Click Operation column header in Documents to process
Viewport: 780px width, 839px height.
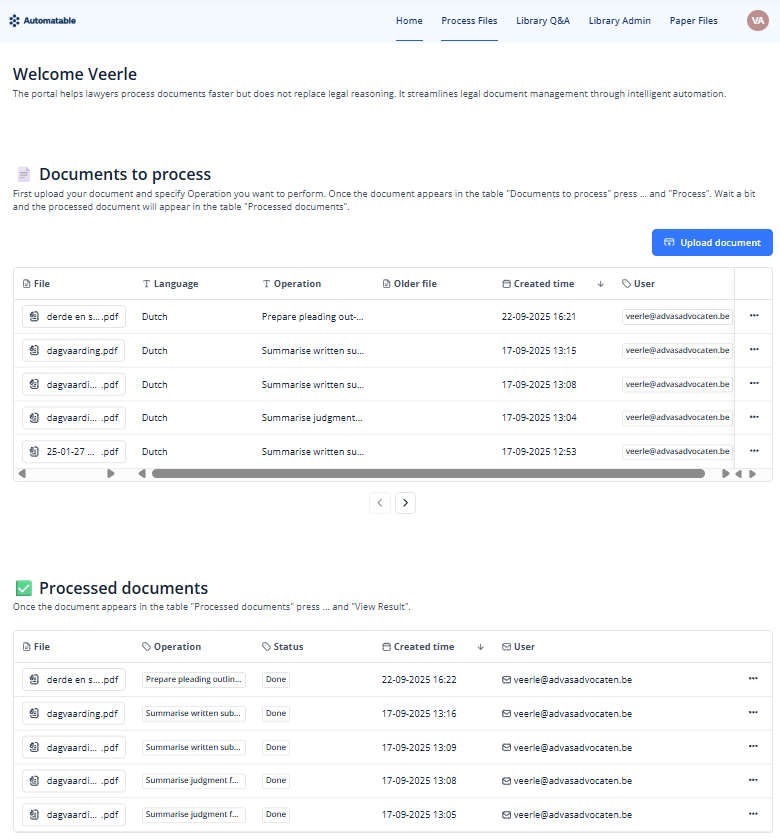[x=292, y=284]
